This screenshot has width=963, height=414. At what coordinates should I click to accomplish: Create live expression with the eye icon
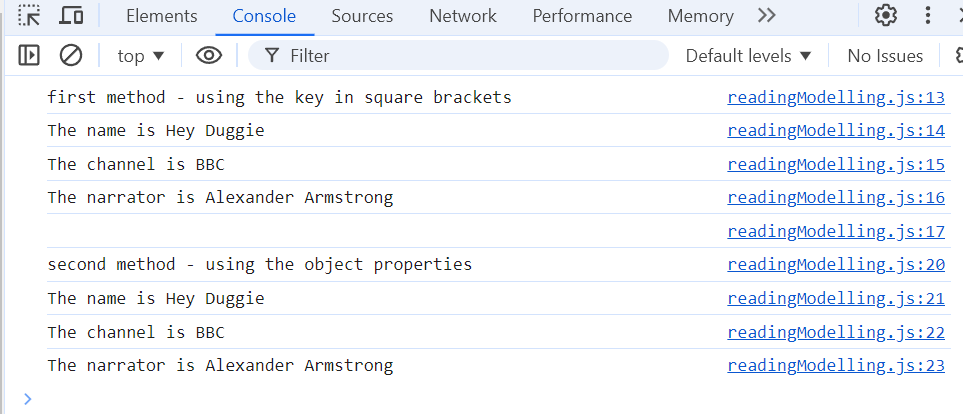point(209,56)
